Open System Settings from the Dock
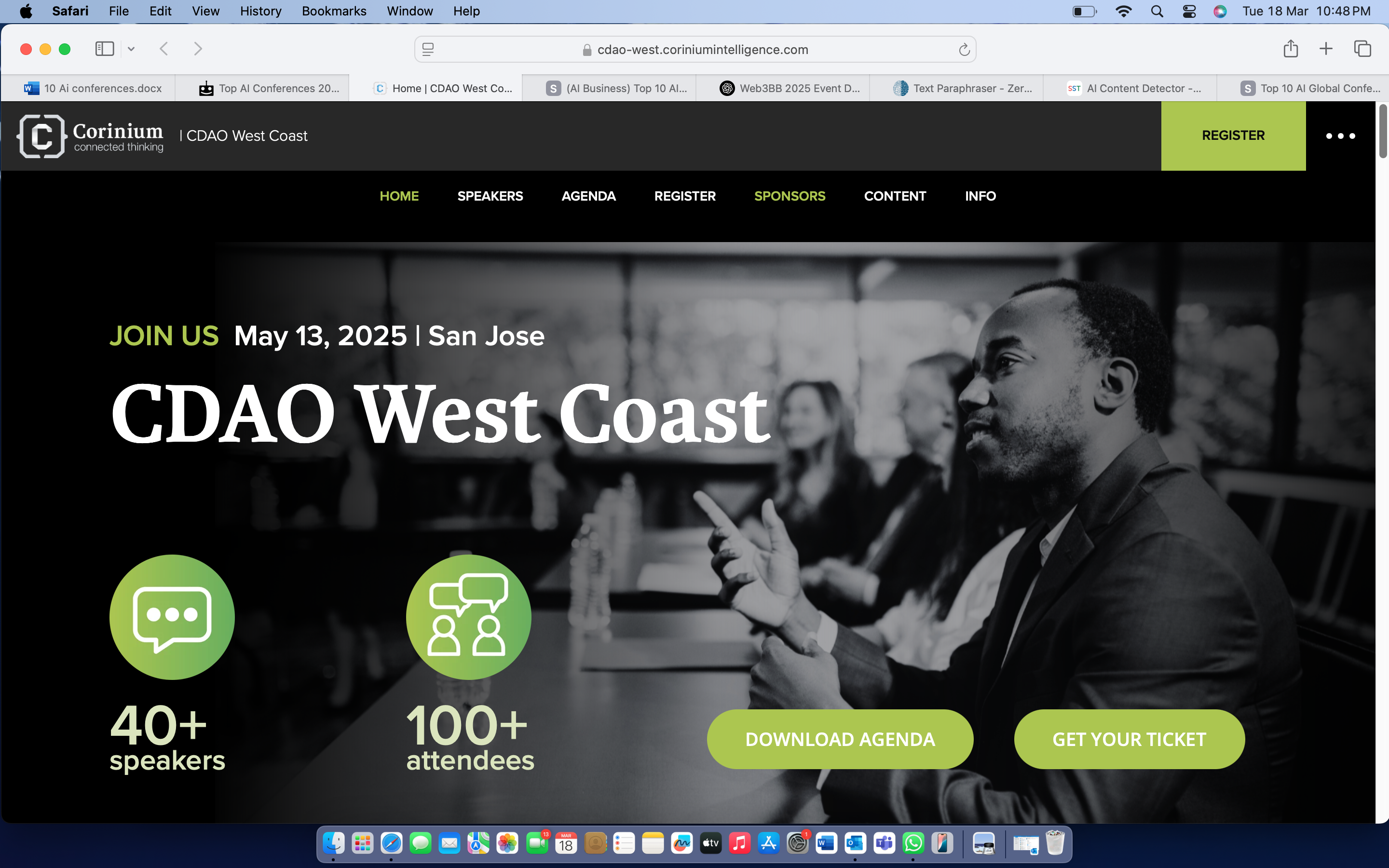1389x868 pixels. 798,843
